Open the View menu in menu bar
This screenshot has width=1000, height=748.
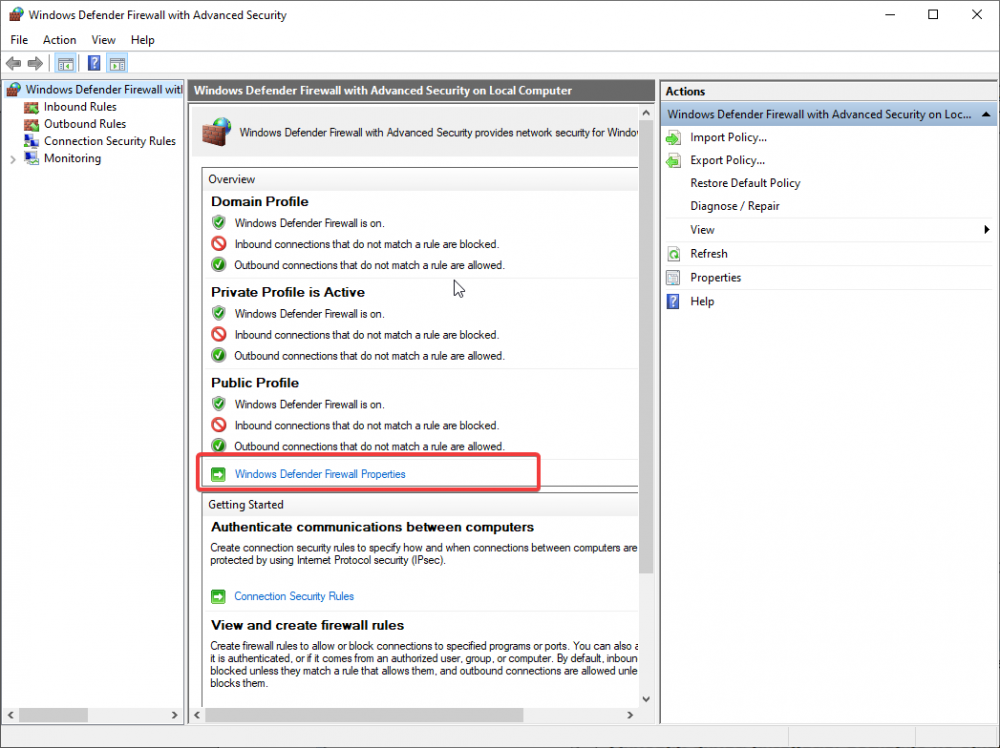click(x=103, y=40)
